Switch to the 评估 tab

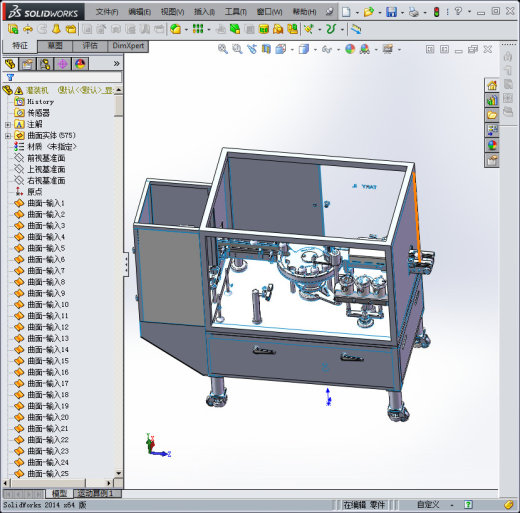[x=90, y=46]
